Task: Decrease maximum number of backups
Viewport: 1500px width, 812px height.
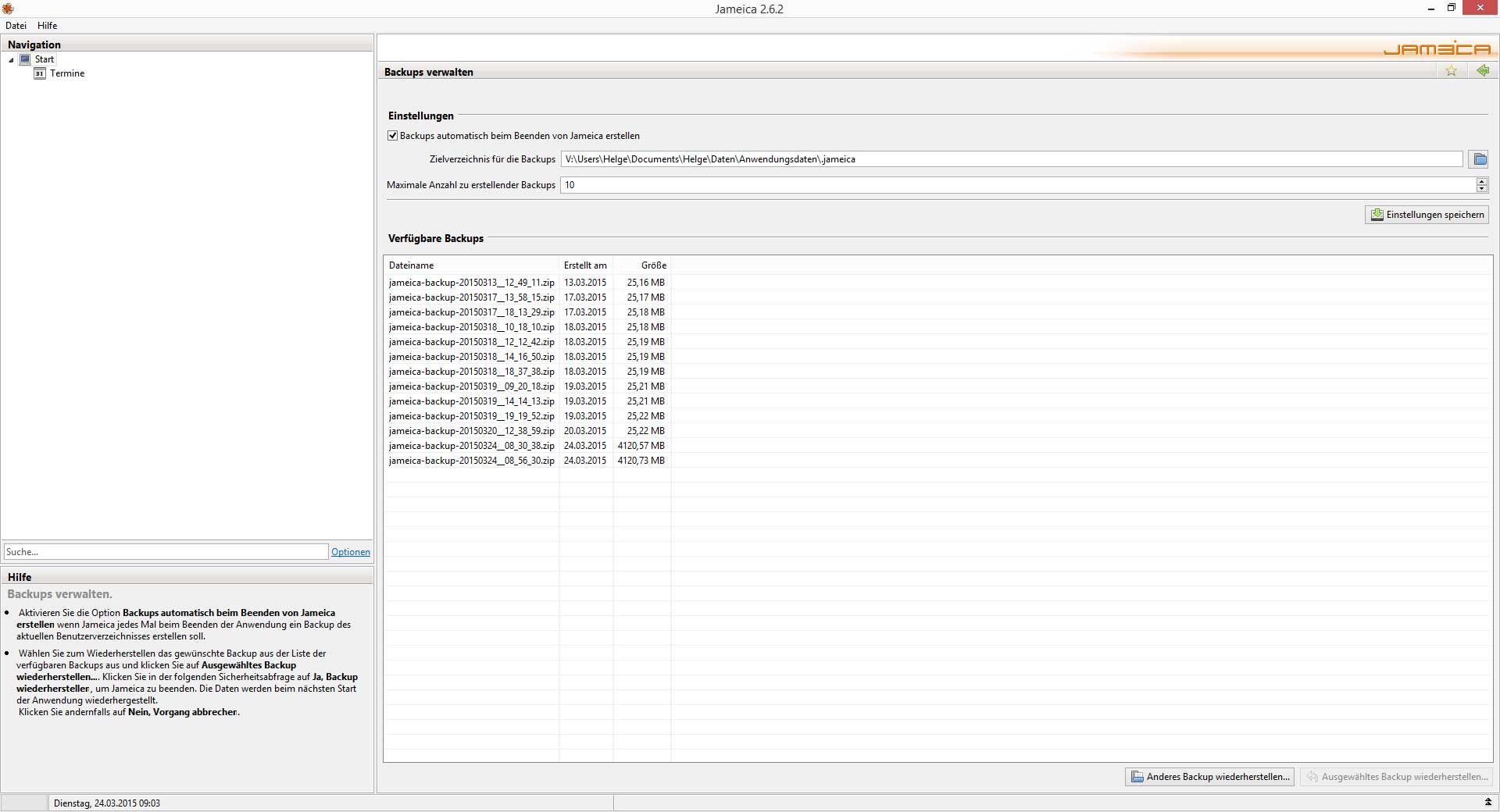Action: coord(1481,189)
